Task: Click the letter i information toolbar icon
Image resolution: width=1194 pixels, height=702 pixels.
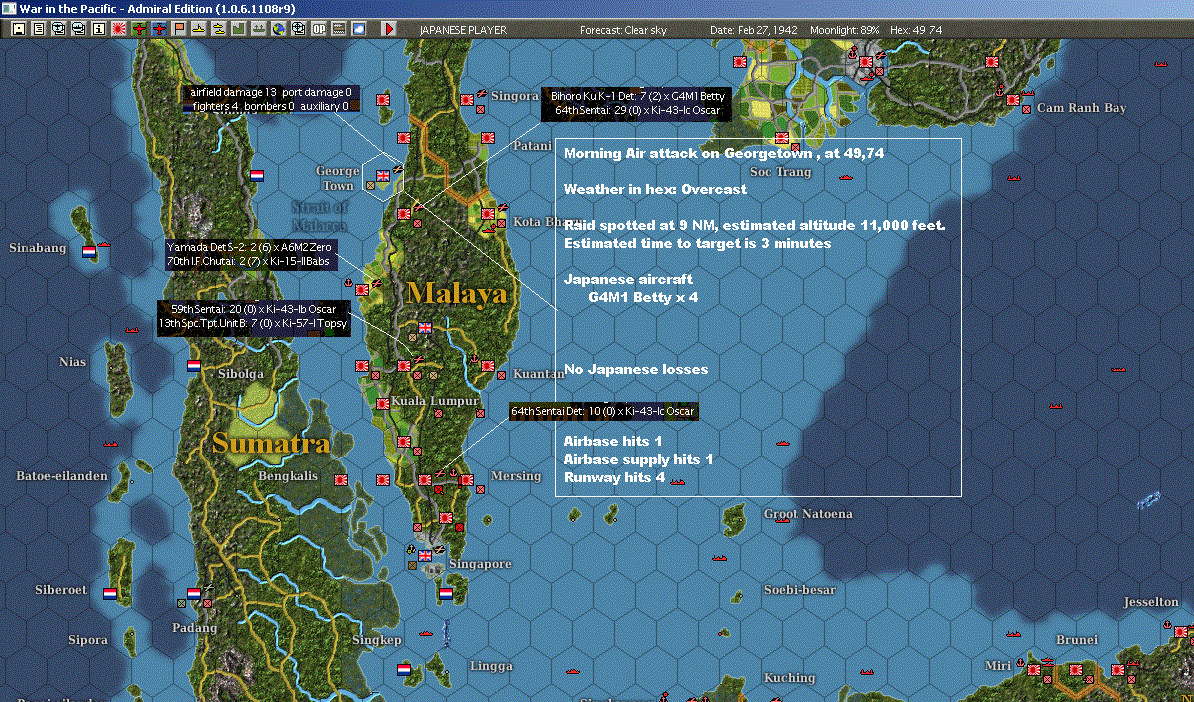Action: click(99, 29)
